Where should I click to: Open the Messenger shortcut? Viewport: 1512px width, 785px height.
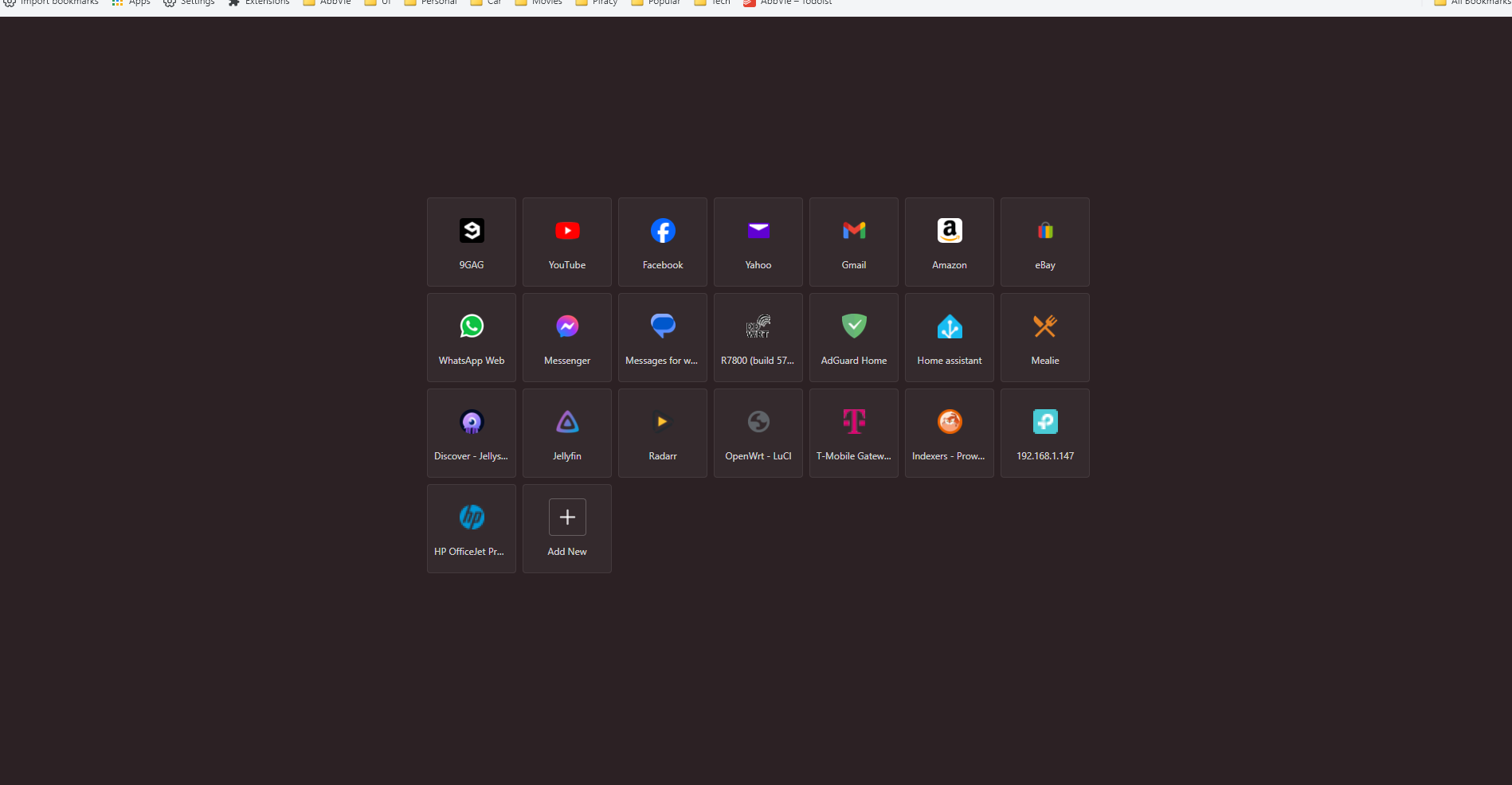click(x=567, y=338)
